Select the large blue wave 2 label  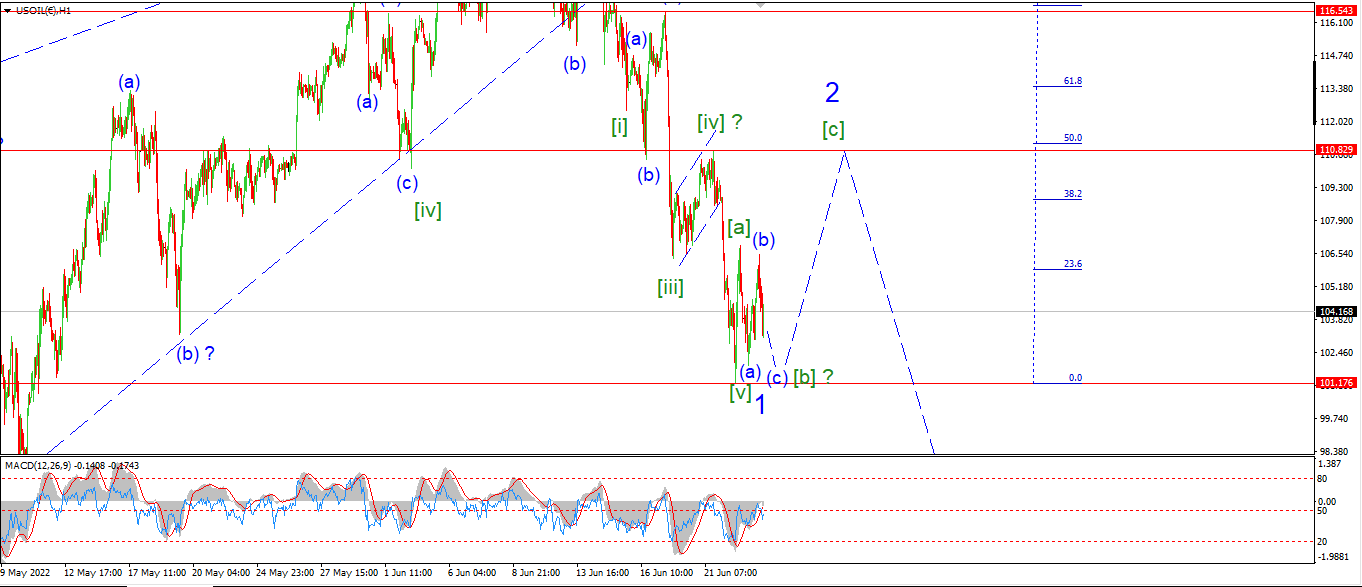tap(832, 93)
